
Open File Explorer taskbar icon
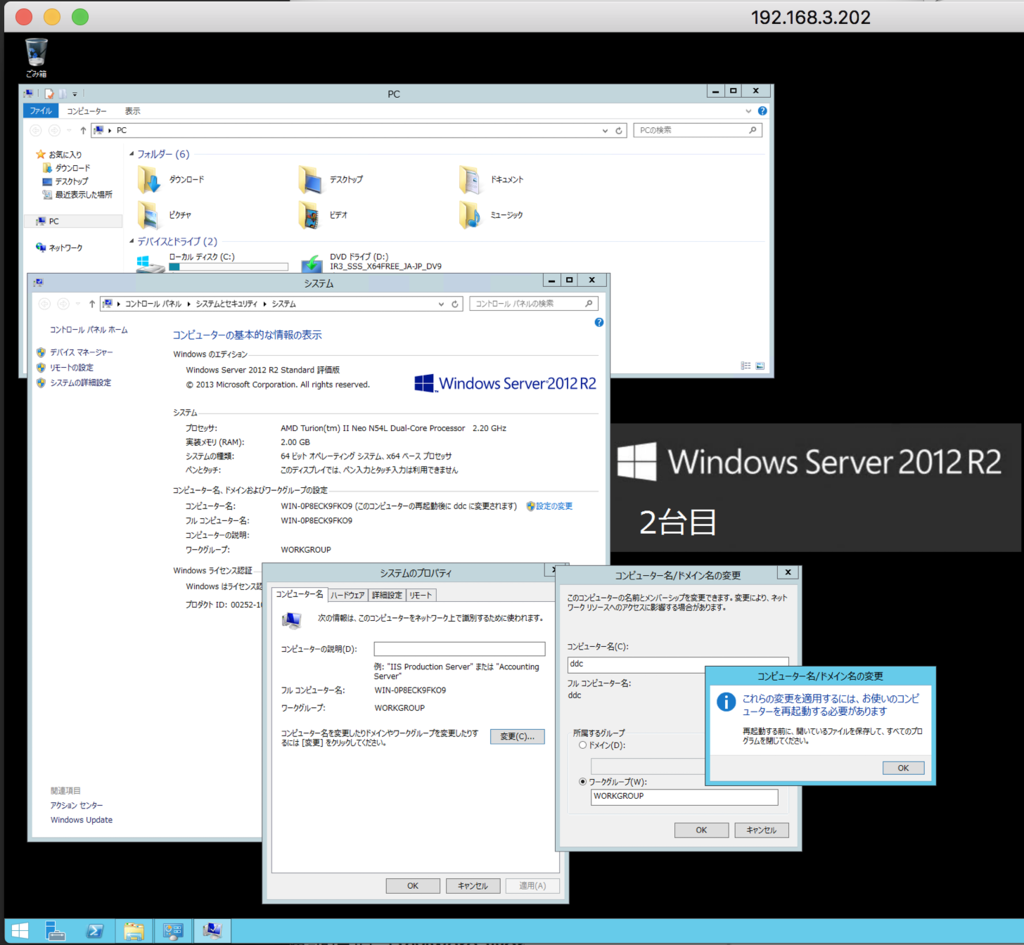click(134, 931)
